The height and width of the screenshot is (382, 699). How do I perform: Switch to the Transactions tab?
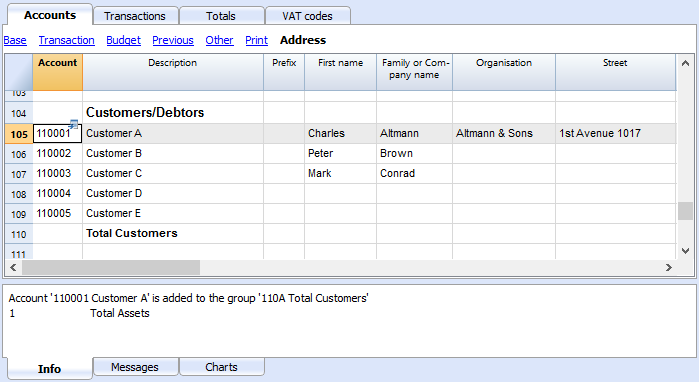(x=135, y=16)
